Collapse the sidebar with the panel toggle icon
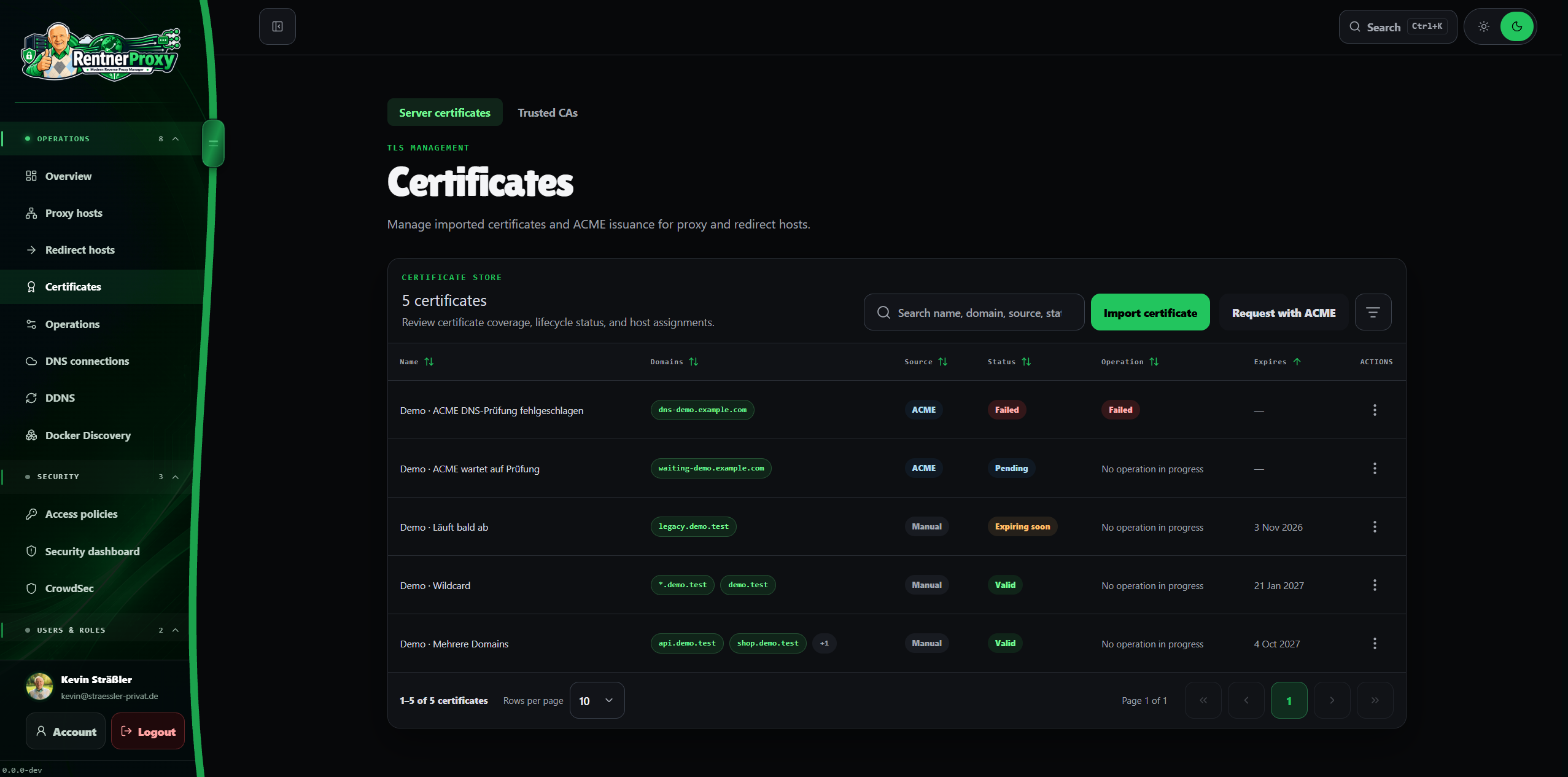 point(278,26)
